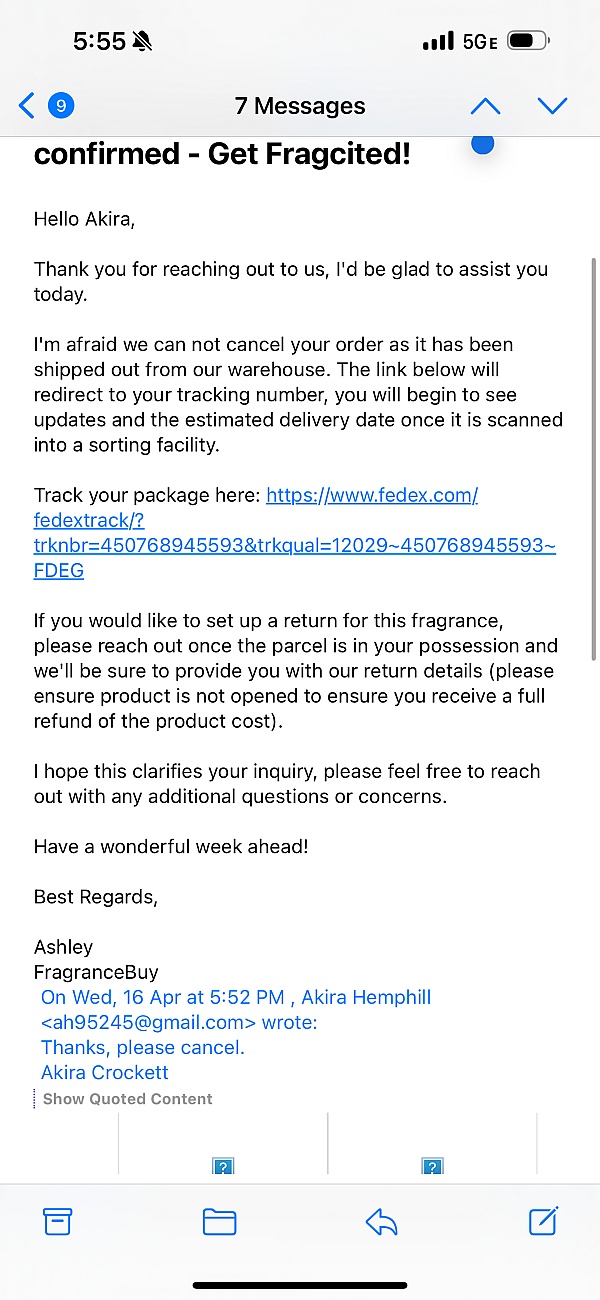Tap the unread count badge showing 9
The width and height of the screenshot is (600, 1300).
[x=62, y=105]
